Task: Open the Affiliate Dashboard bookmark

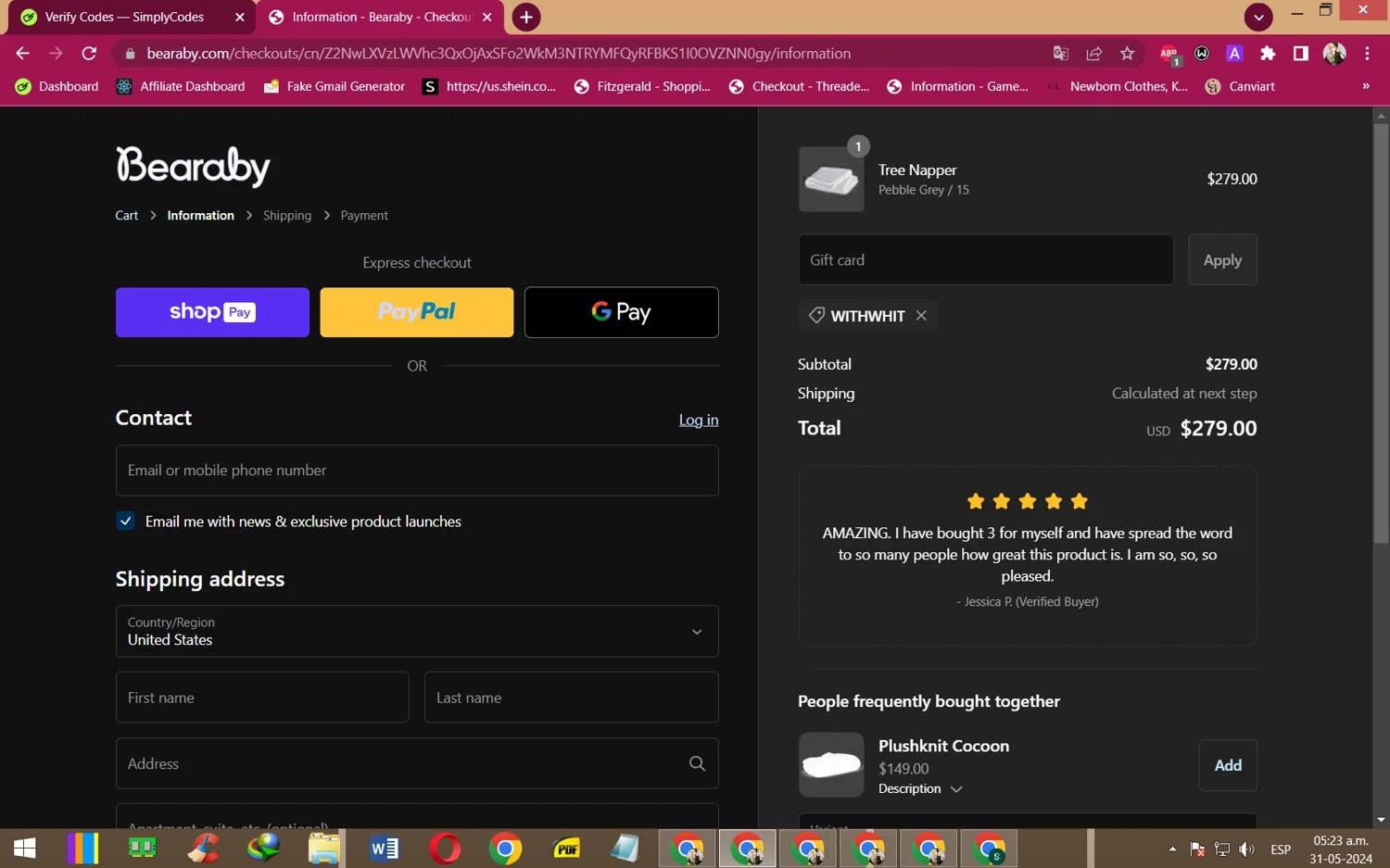Action: point(181,86)
